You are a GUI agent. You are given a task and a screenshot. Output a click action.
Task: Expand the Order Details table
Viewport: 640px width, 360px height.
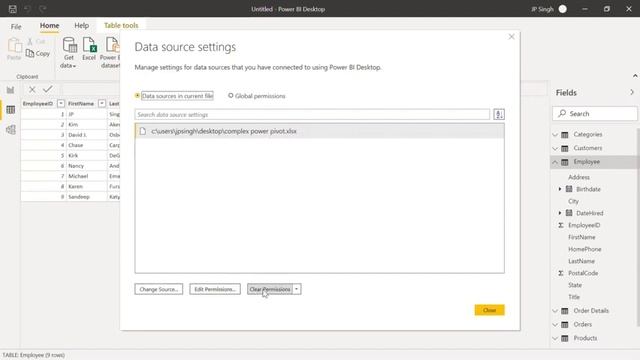[555, 311]
